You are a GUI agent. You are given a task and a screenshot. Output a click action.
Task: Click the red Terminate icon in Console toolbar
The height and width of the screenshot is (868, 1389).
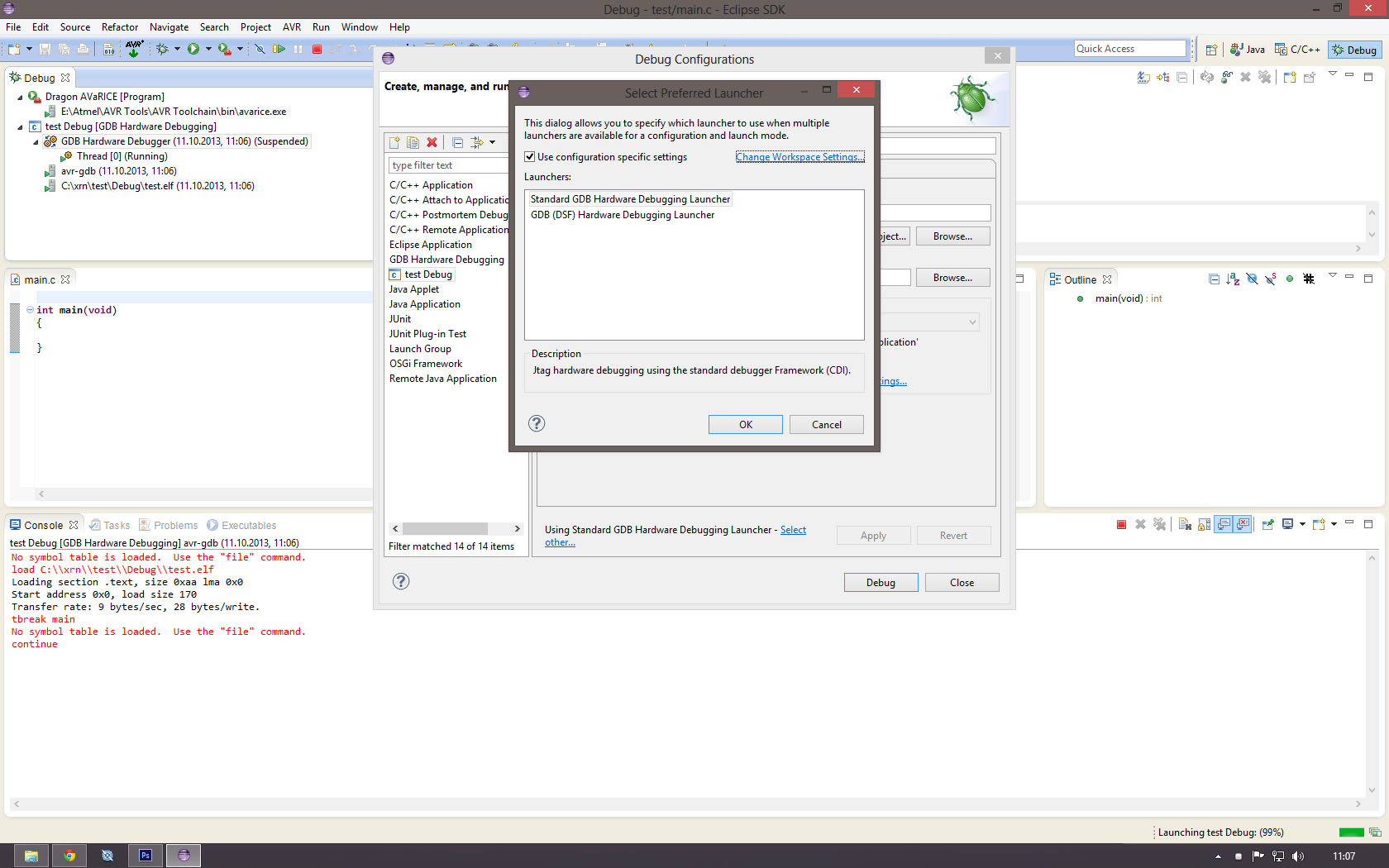pos(1122,524)
